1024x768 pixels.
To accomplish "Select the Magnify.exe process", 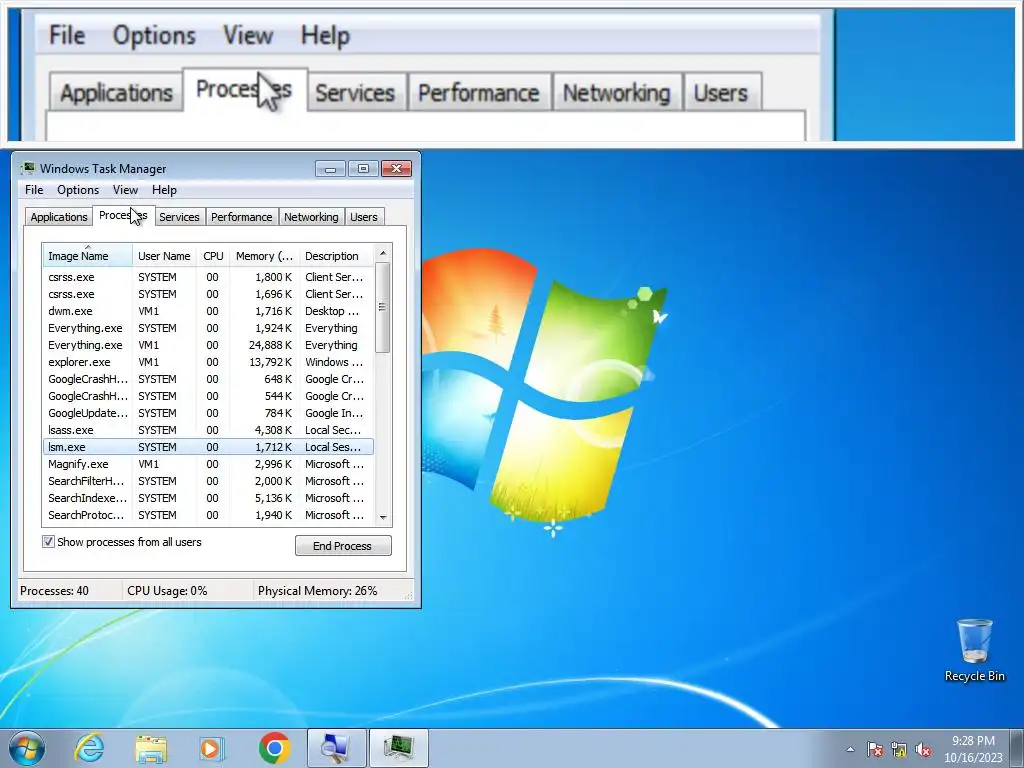I will (208, 464).
